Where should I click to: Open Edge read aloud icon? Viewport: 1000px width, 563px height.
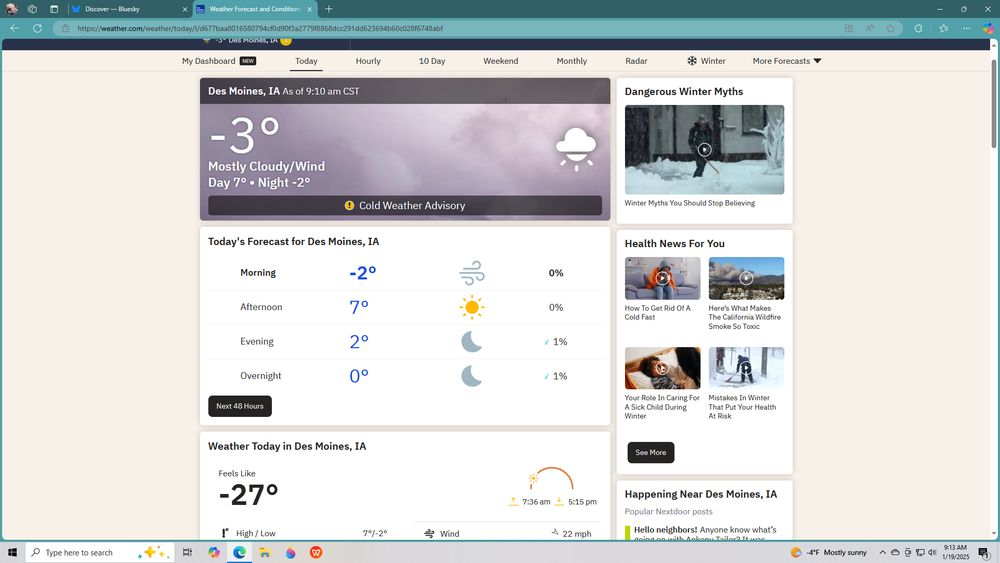coord(870,28)
